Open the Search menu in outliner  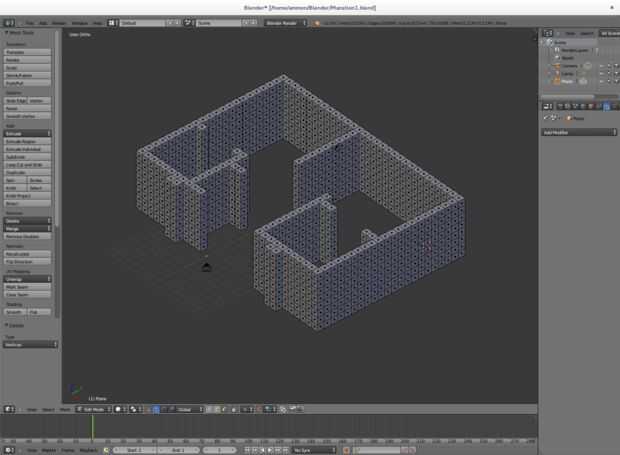[x=587, y=33]
